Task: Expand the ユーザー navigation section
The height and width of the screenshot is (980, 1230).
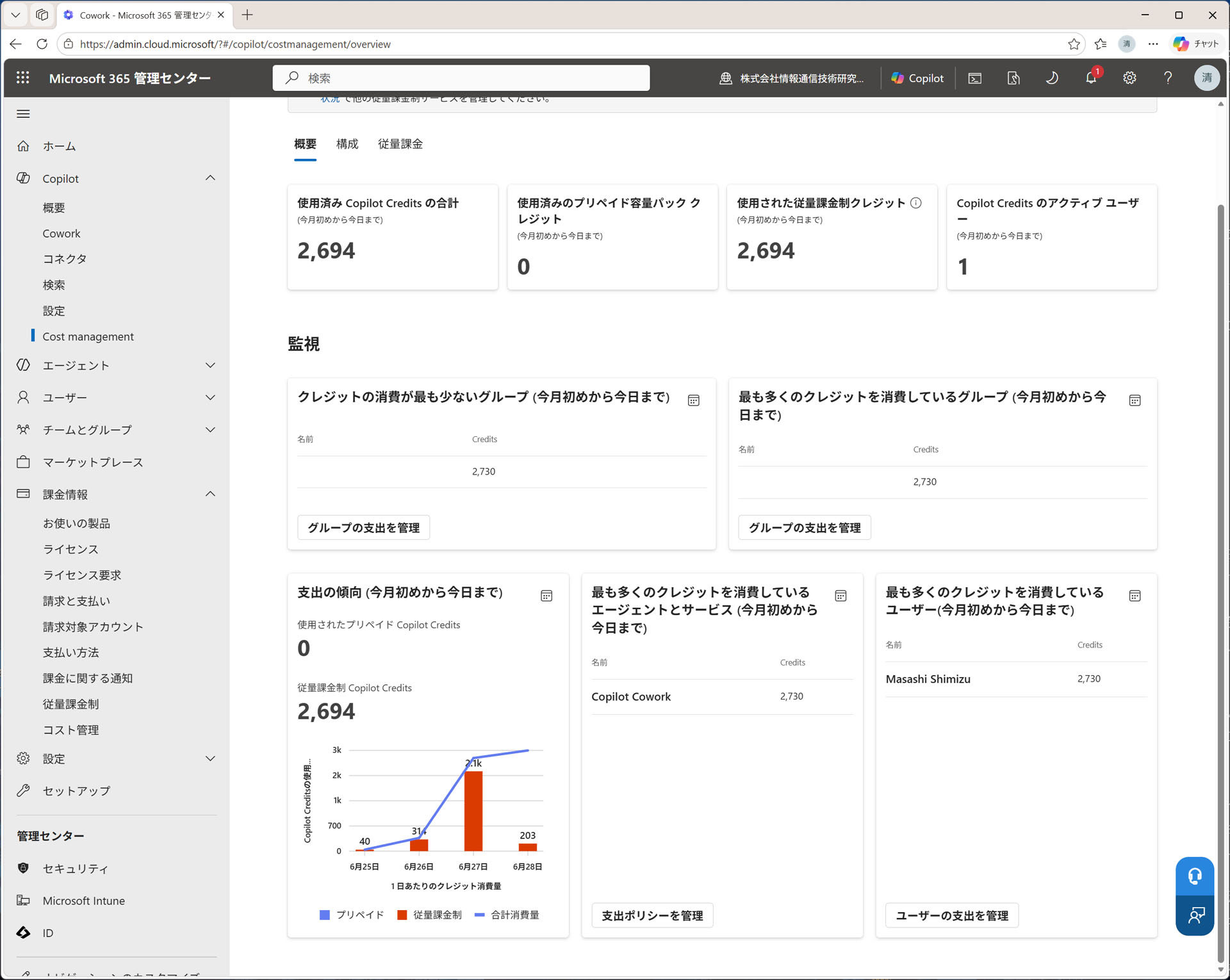Action: pos(210,398)
